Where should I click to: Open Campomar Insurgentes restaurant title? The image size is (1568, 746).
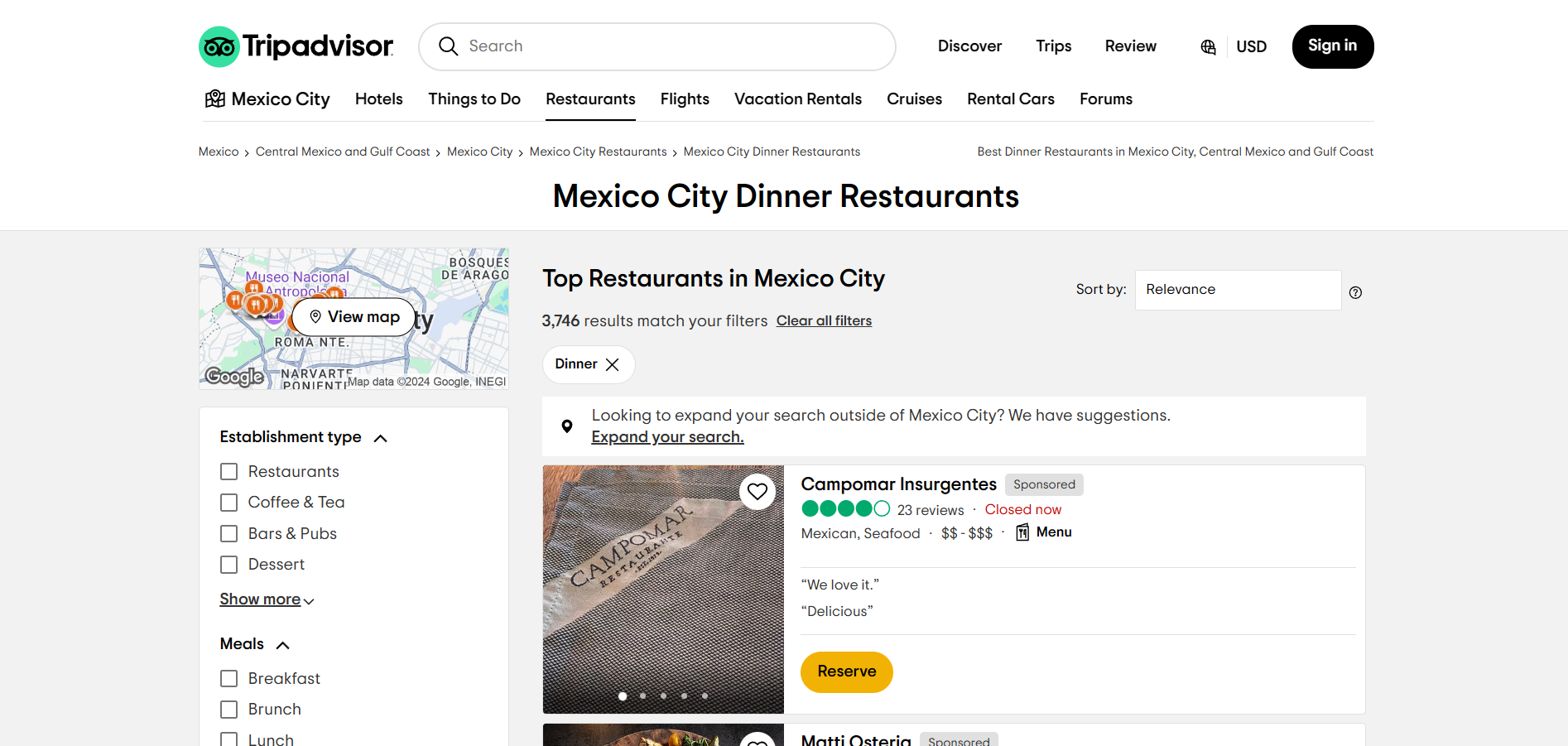(x=899, y=484)
